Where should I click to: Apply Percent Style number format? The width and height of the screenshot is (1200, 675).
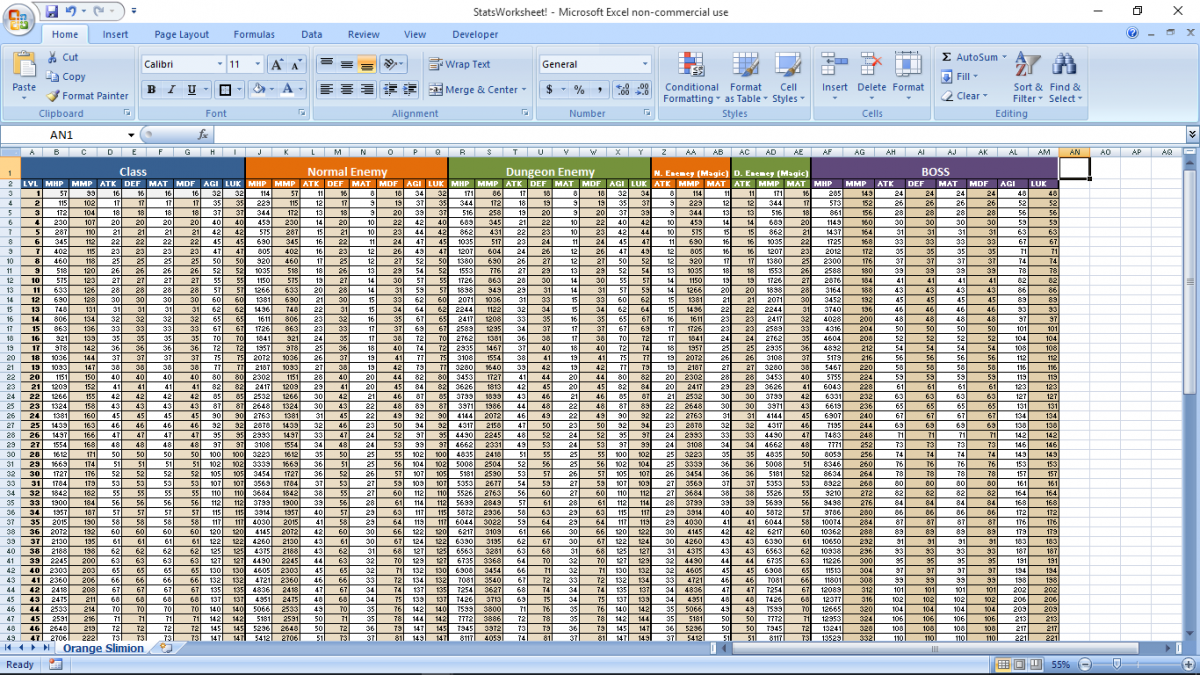click(x=578, y=90)
